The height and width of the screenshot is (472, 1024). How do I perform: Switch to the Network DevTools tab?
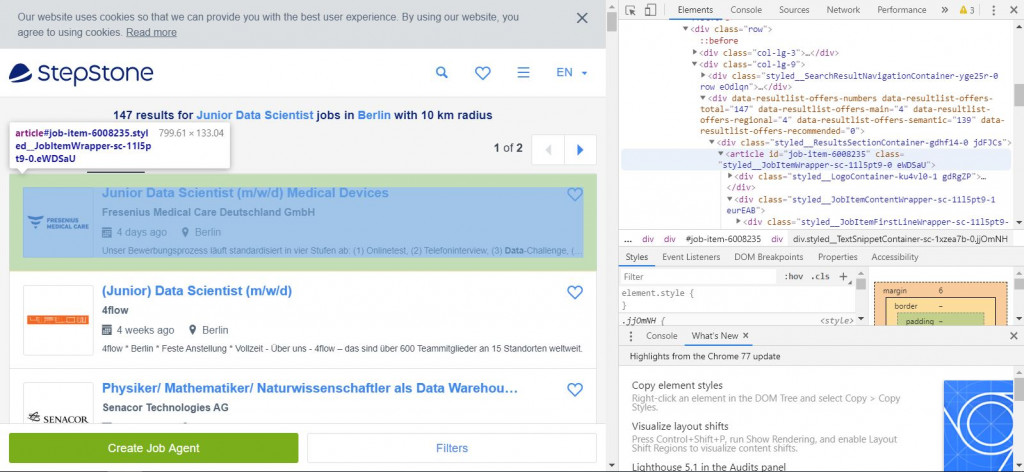[x=843, y=10]
